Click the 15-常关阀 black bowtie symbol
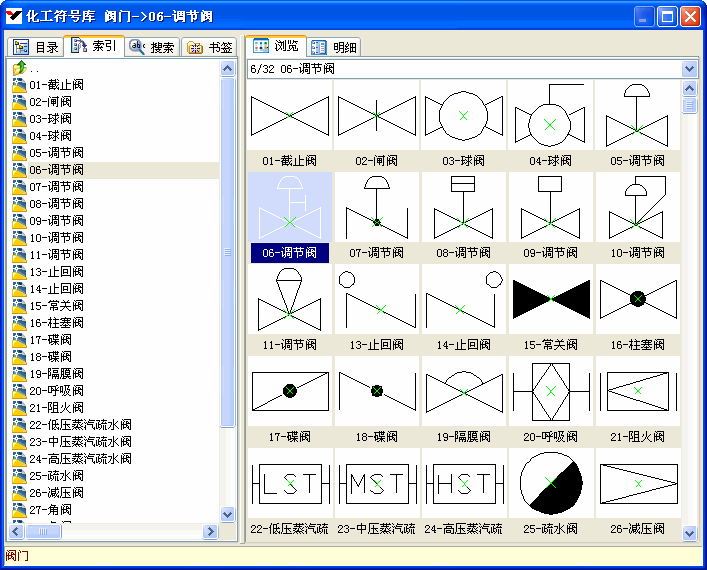Viewport: 707px width, 570px height. 550,299
